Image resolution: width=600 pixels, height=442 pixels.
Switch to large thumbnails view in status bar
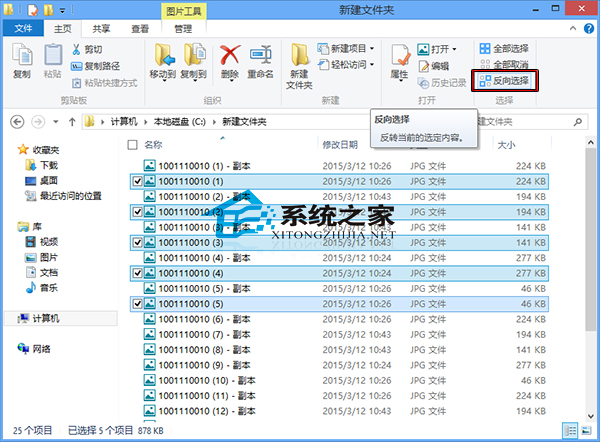pos(586,431)
